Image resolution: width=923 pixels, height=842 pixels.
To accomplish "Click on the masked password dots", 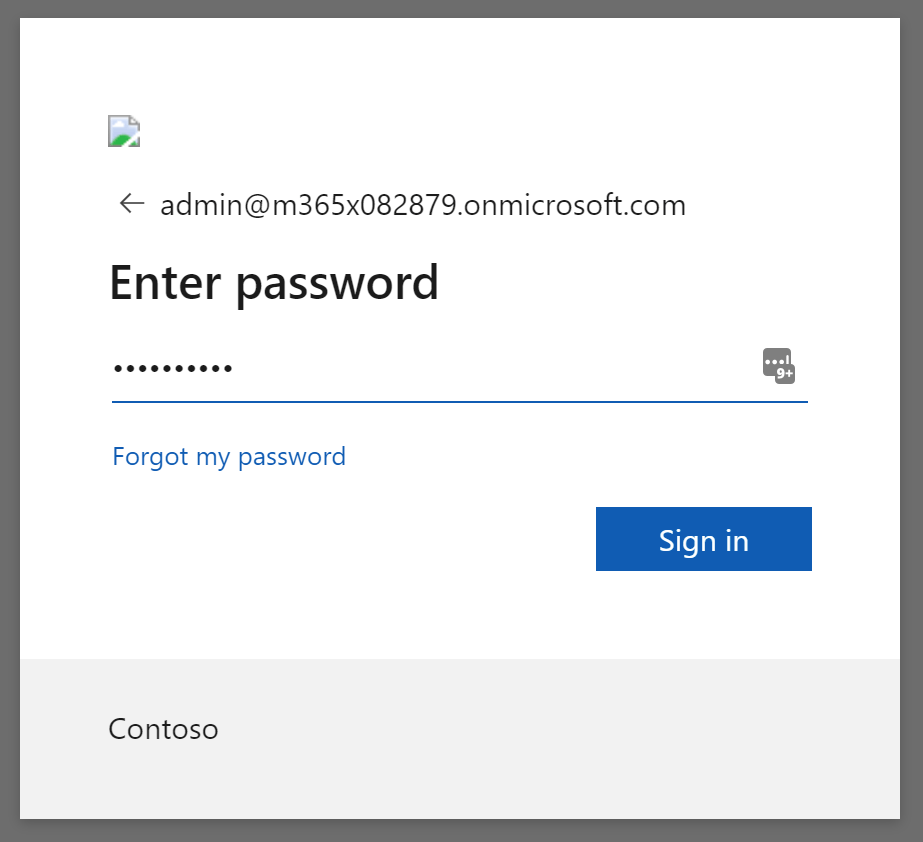I will click(173, 368).
